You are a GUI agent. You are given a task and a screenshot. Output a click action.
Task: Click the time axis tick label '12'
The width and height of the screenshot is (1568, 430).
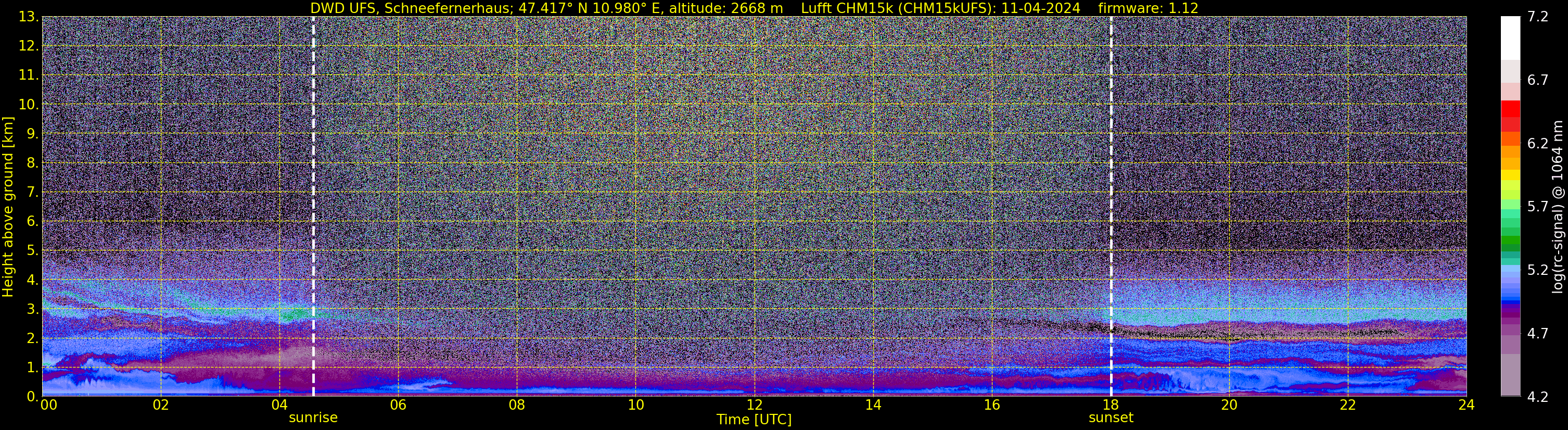pos(754,404)
